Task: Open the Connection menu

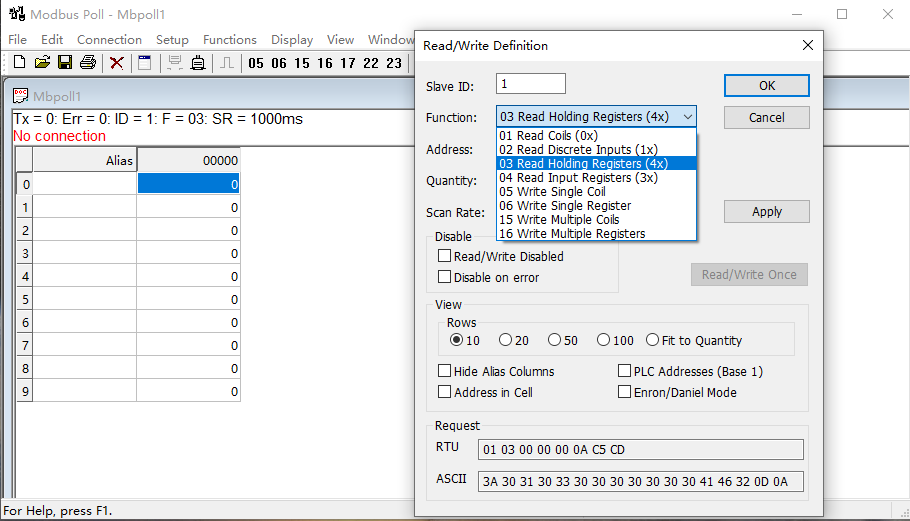Action: coord(109,40)
